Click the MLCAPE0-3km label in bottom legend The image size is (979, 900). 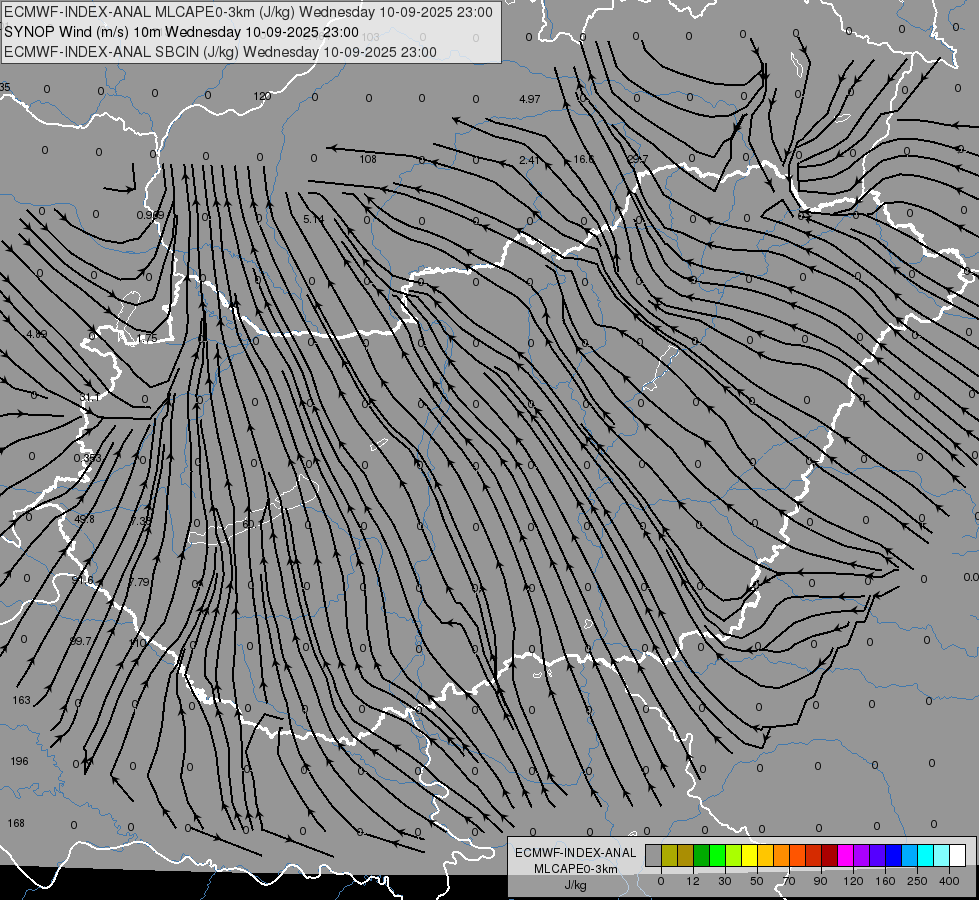coord(576,869)
